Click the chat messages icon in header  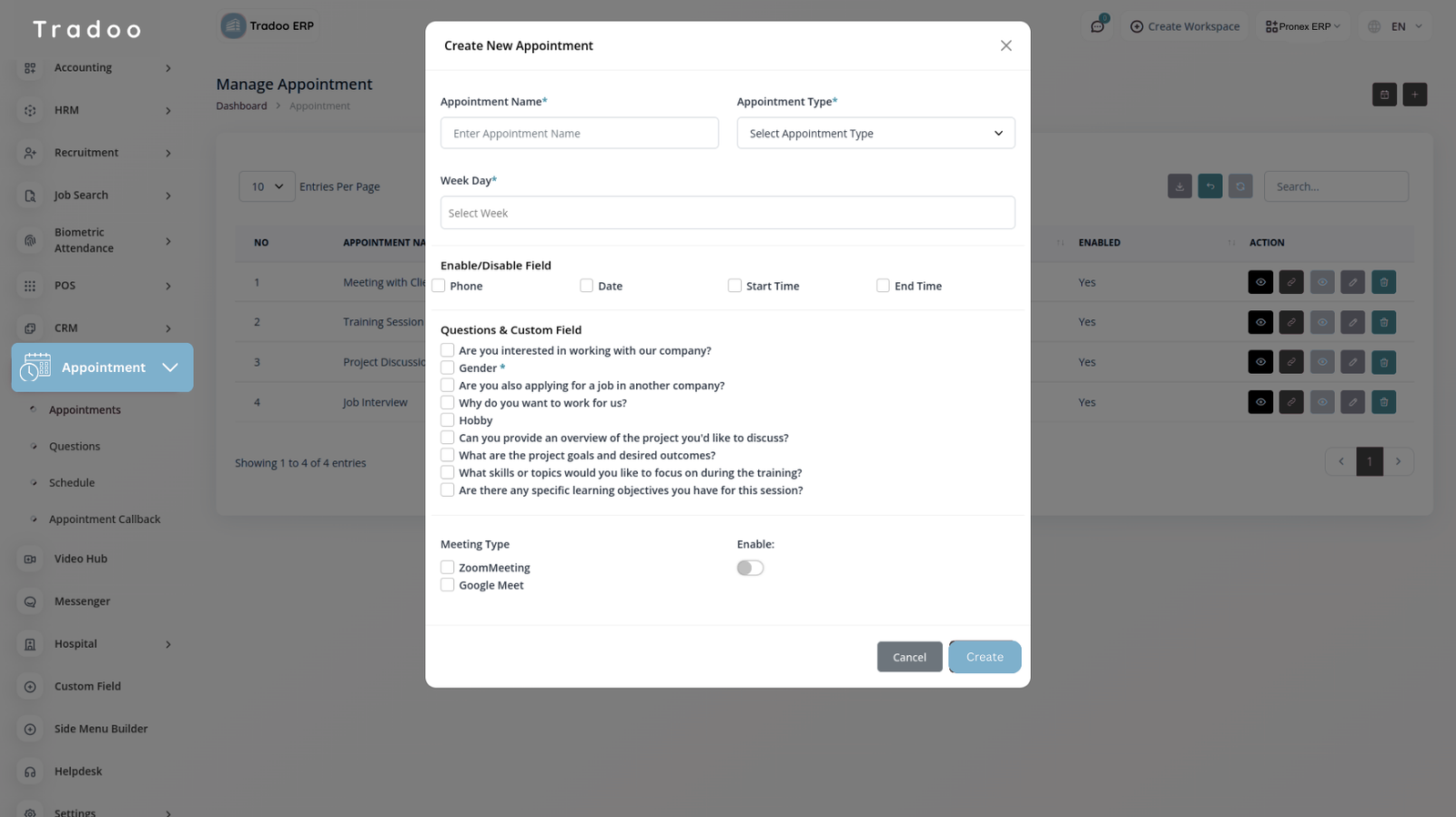[1097, 26]
